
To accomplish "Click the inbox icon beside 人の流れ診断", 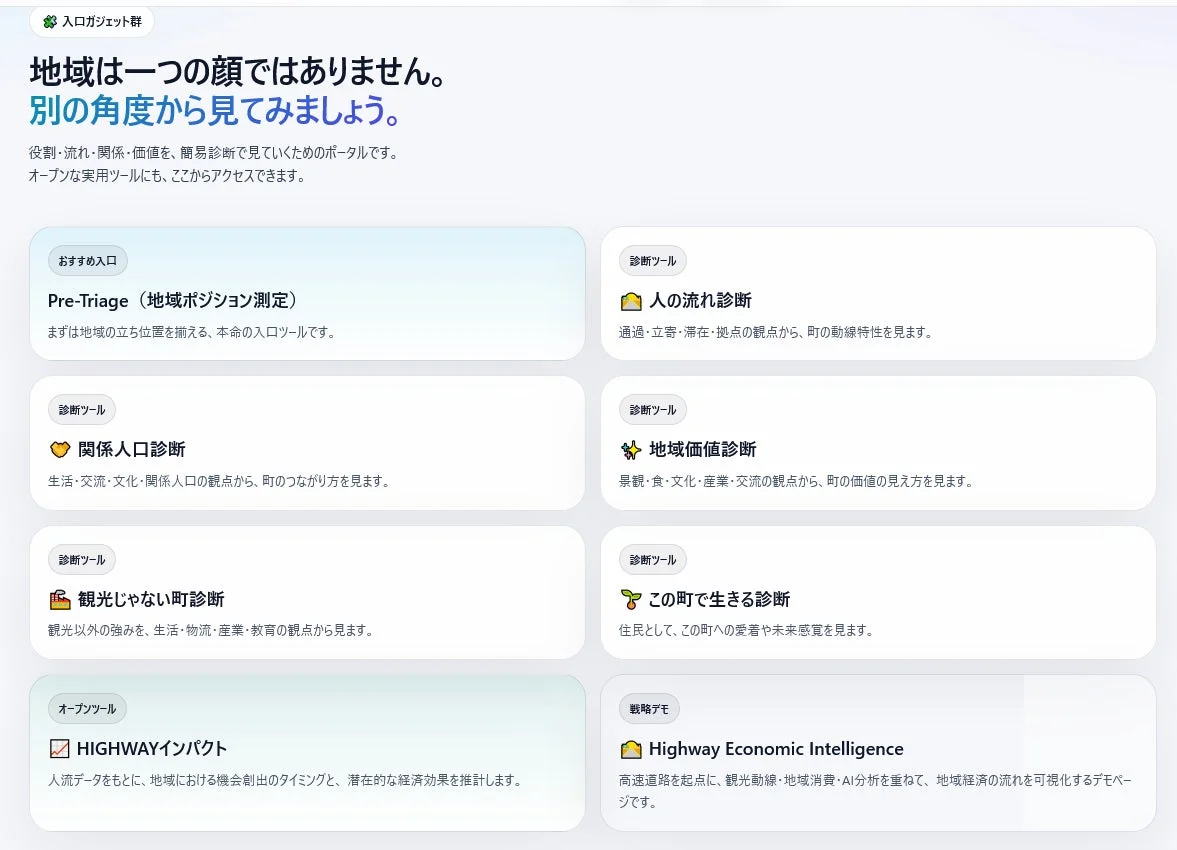I will click(x=632, y=299).
